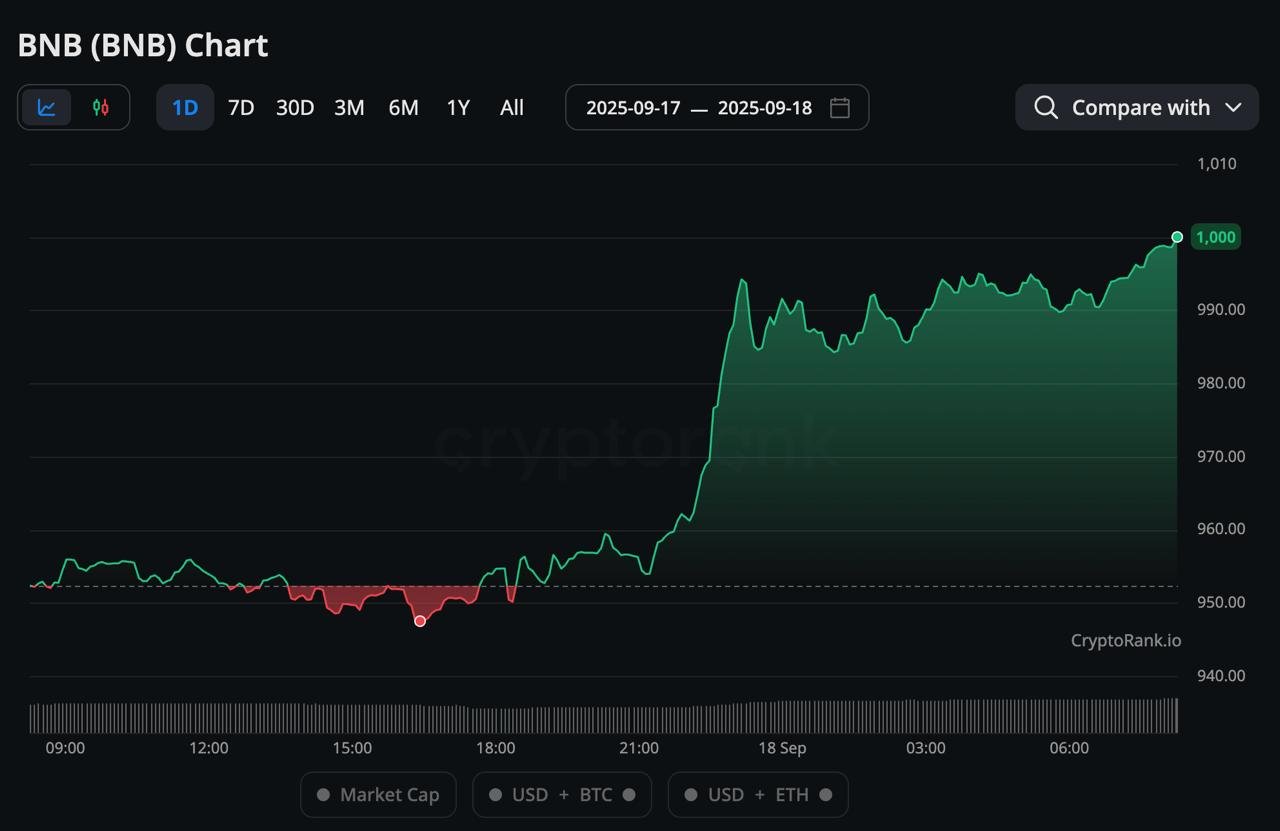The width and height of the screenshot is (1280, 831).
Task: Click the 18 Sep label on the time axis
Action: point(783,747)
